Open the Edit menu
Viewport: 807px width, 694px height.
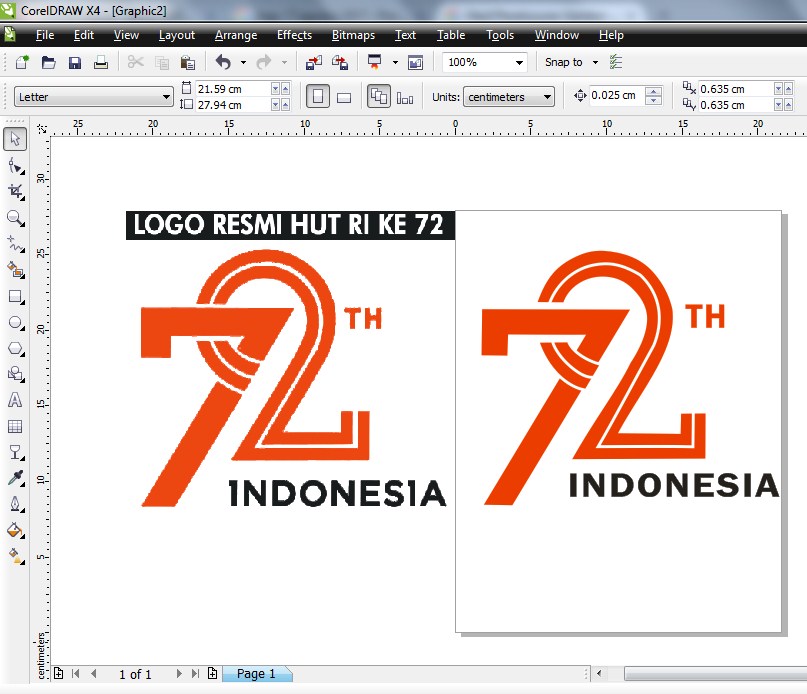(83, 35)
